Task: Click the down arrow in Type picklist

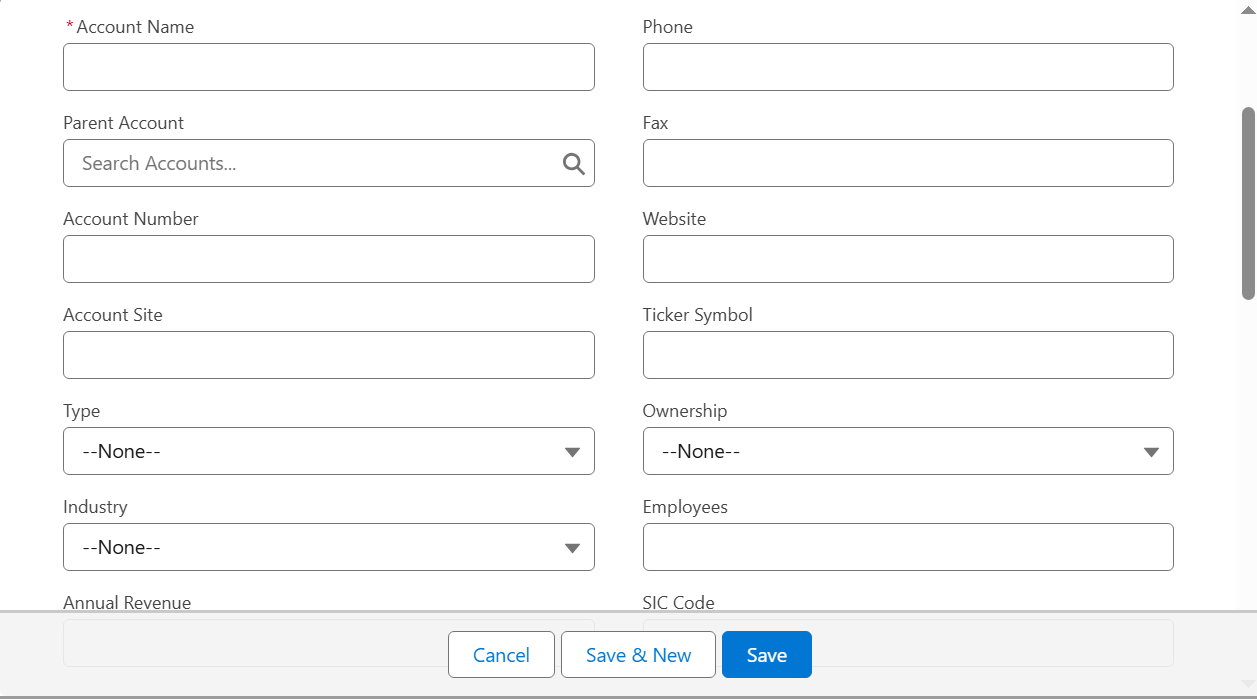Action: pyautogui.click(x=572, y=452)
